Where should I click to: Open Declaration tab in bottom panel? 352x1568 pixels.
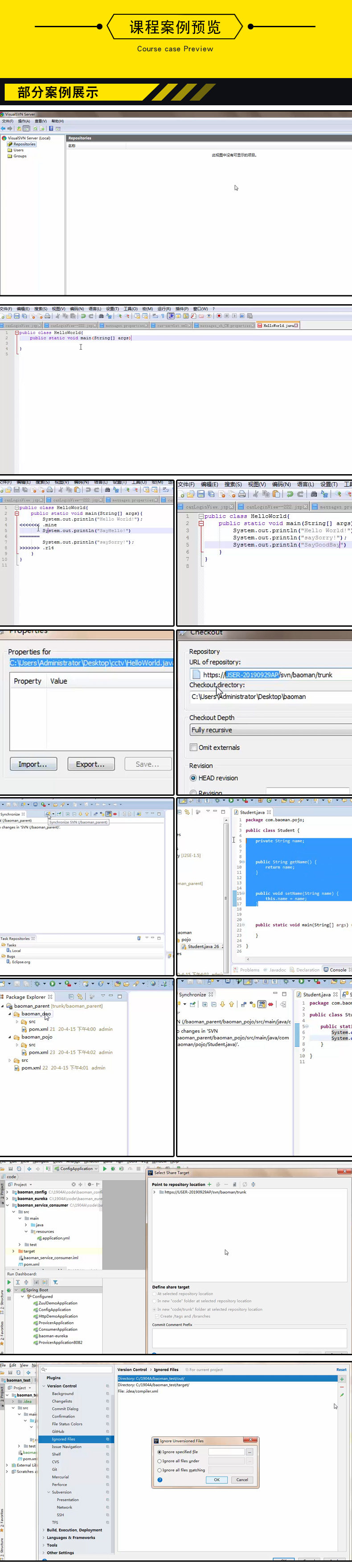point(305,970)
